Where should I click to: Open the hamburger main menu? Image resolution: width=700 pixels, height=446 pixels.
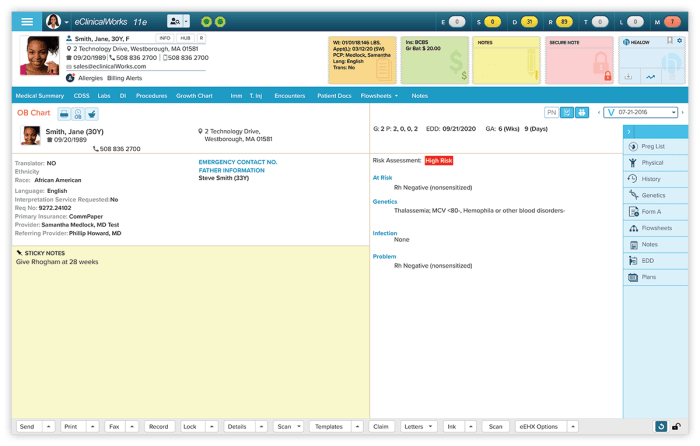(27, 21)
